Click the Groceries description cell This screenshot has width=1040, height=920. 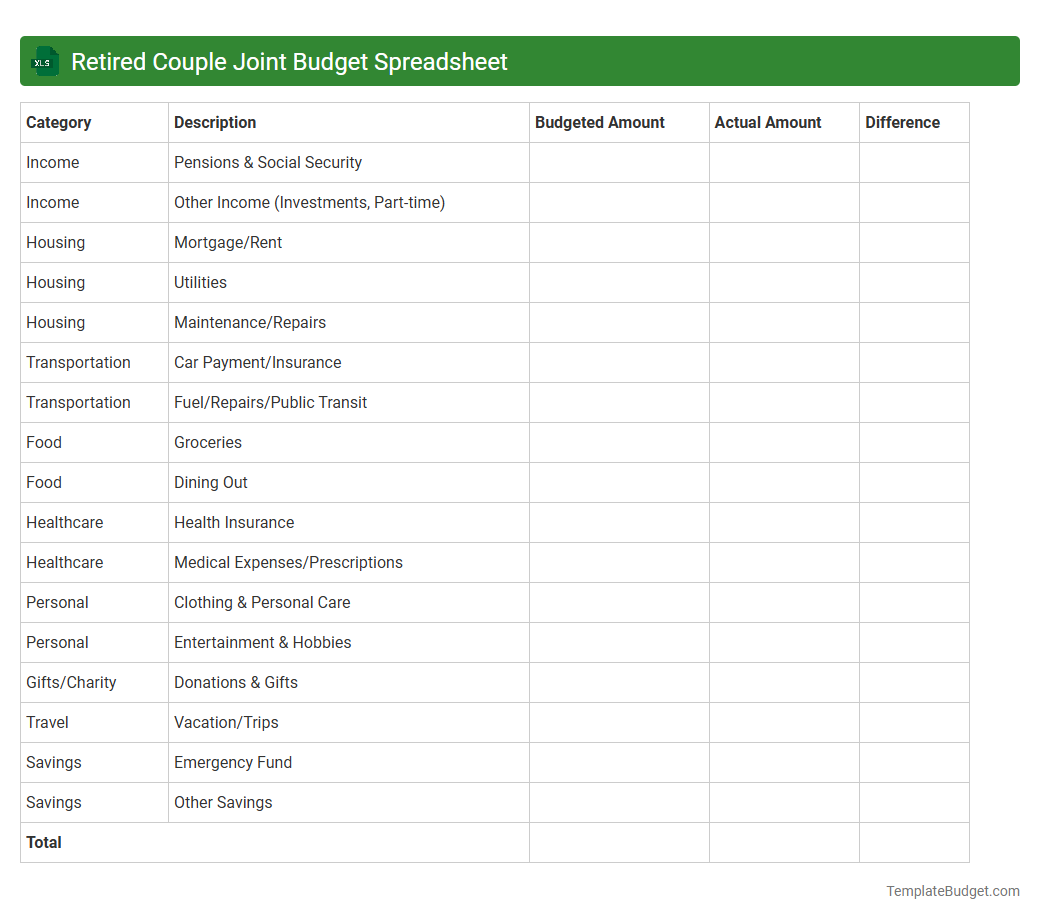pyautogui.click(x=207, y=442)
